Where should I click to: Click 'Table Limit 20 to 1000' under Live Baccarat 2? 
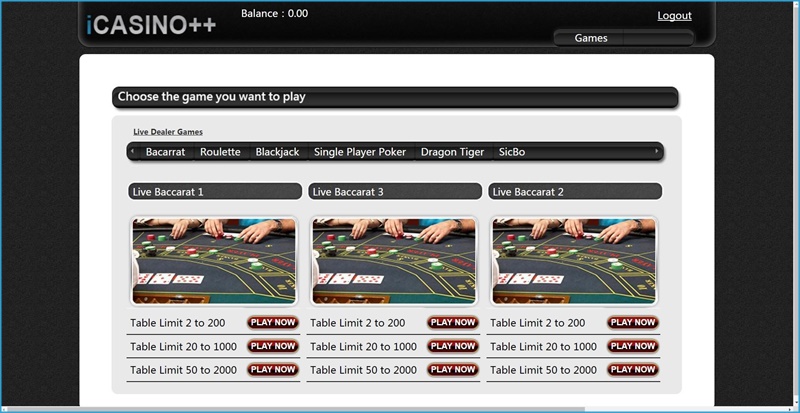(x=543, y=347)
